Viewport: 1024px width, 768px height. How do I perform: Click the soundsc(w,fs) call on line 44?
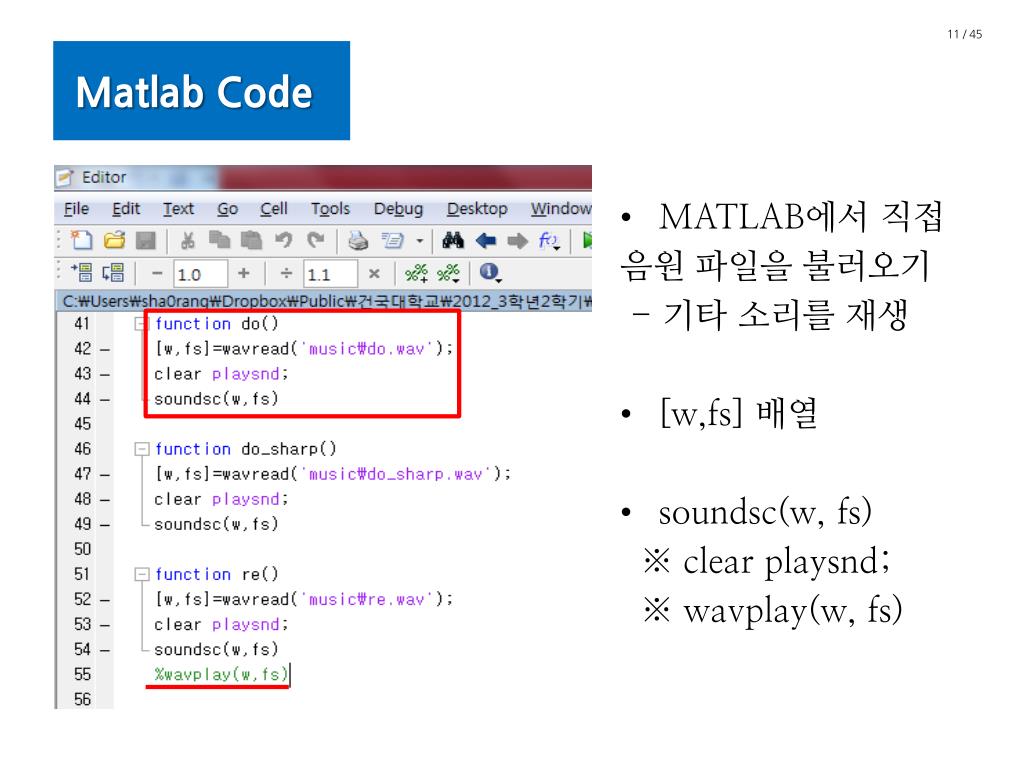pos(216,398)
